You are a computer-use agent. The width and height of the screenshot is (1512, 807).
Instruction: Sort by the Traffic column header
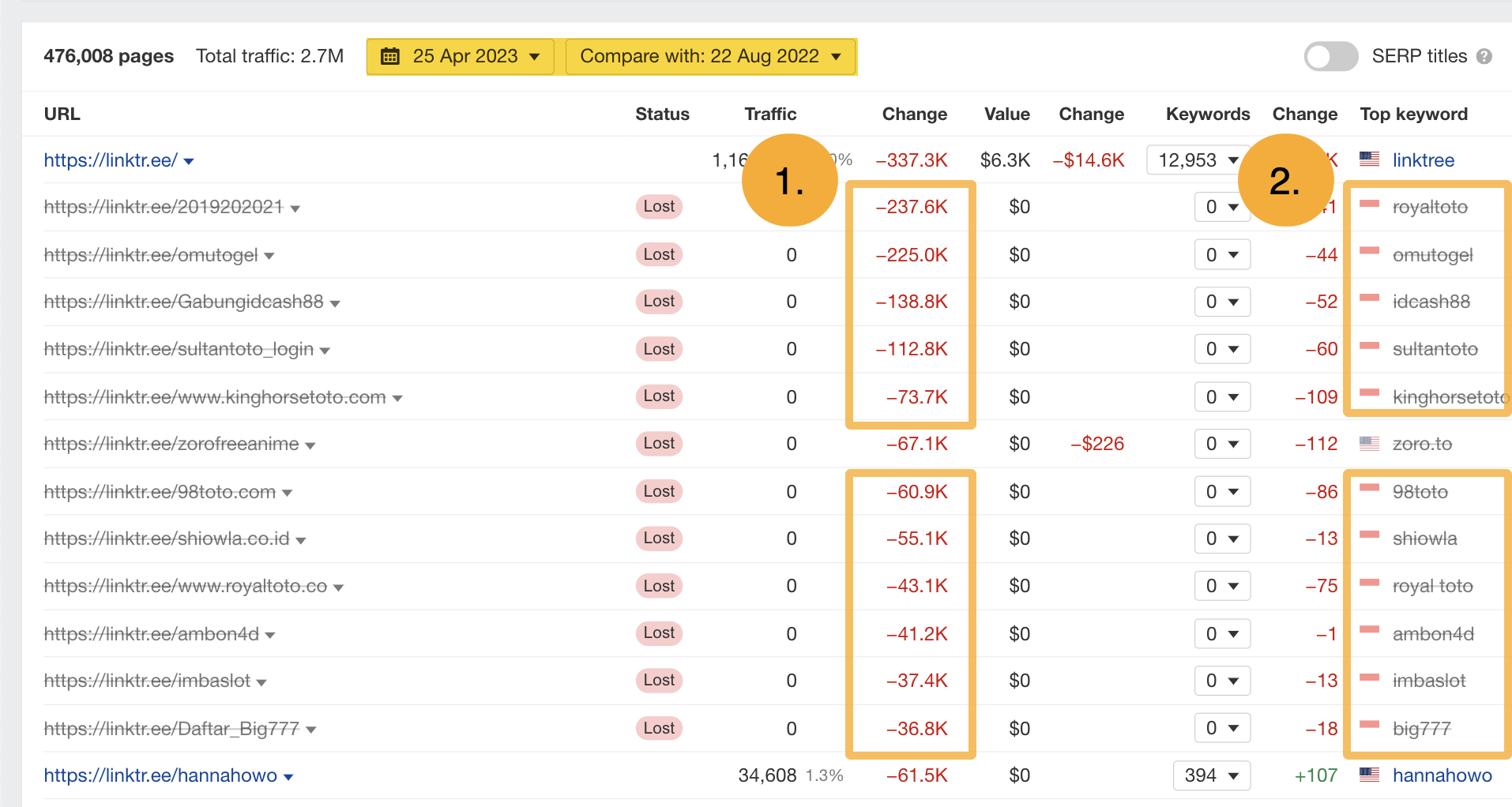pyautogui.click(x=770, y=114)
